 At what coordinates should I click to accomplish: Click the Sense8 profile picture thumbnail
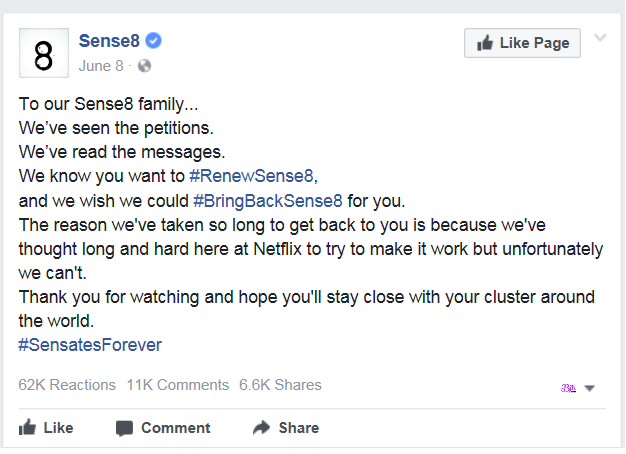(44, 54)
